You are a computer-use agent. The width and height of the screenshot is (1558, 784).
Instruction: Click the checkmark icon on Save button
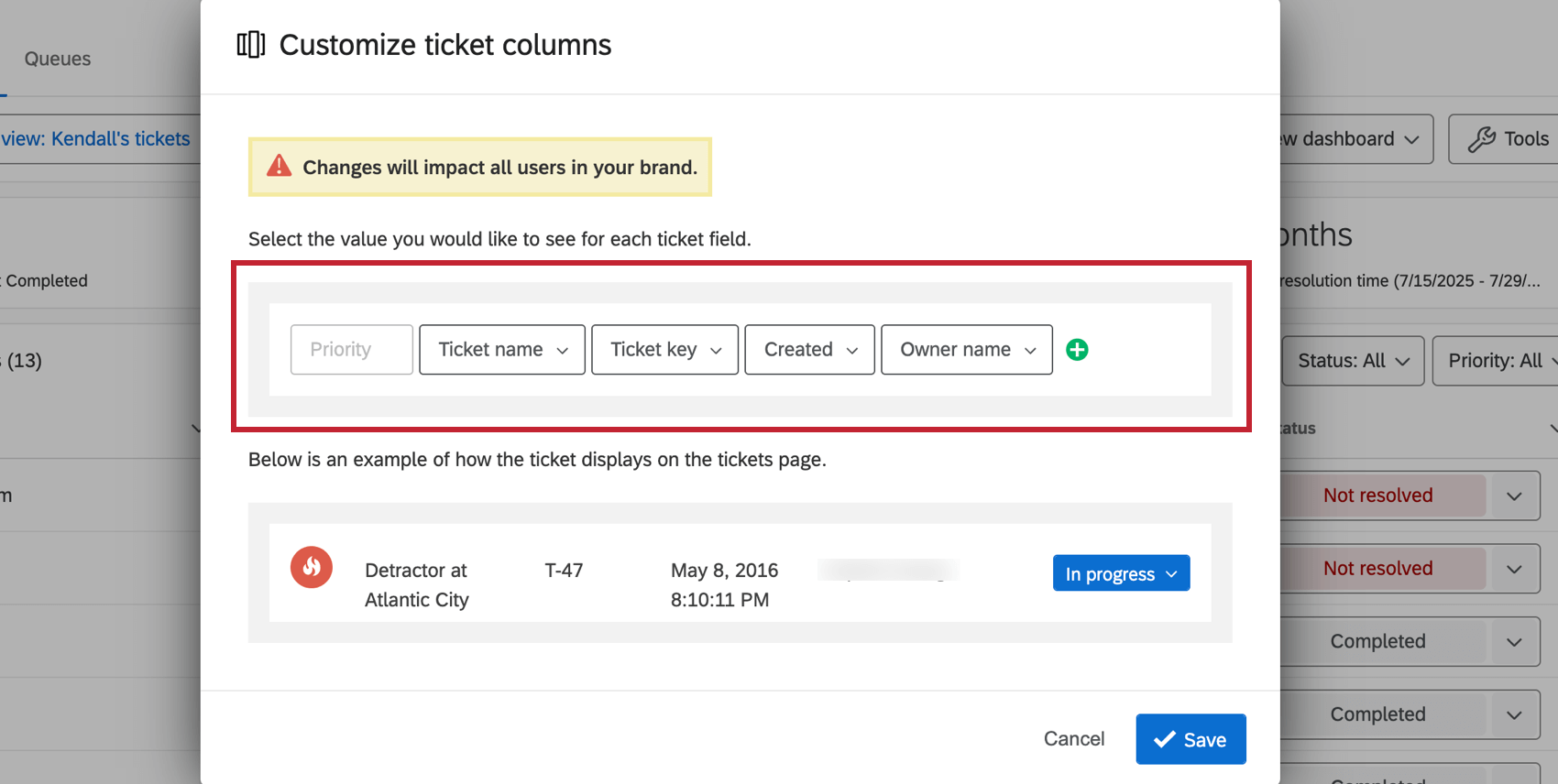1164,739
